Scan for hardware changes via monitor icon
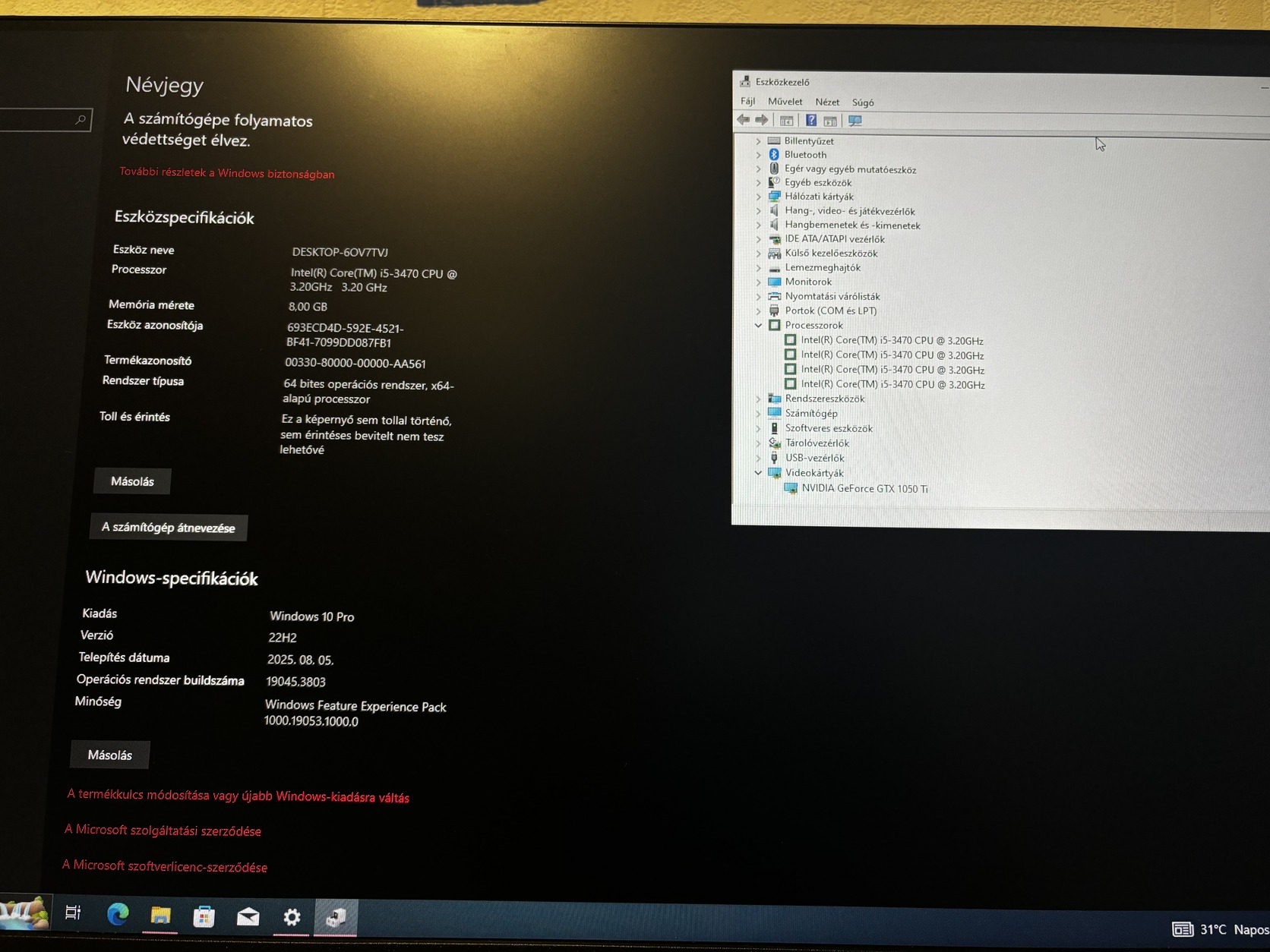Viewport: 1270px width, 952px height. (855, 121)
